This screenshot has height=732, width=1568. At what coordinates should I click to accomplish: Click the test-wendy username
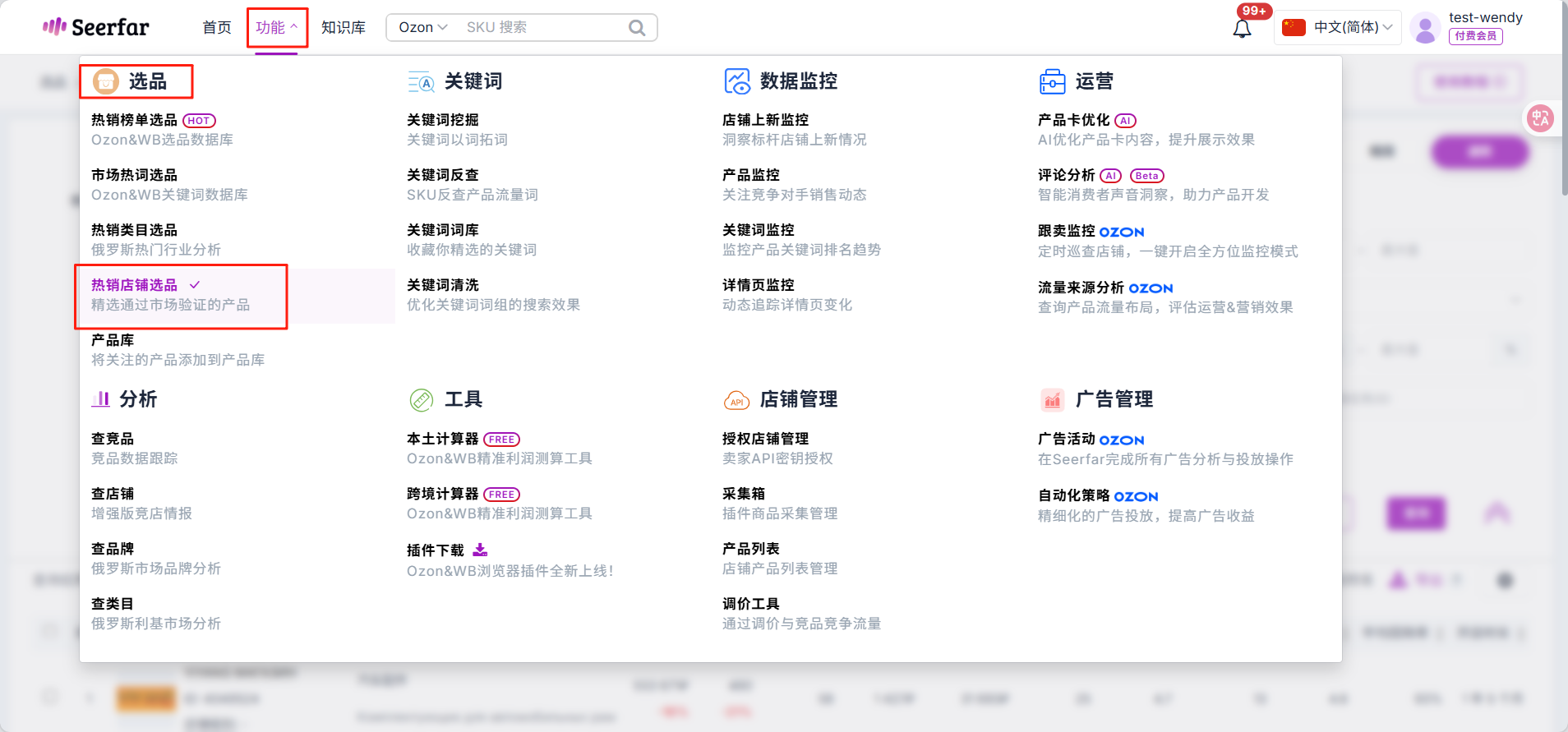(x=1486, y=17)
